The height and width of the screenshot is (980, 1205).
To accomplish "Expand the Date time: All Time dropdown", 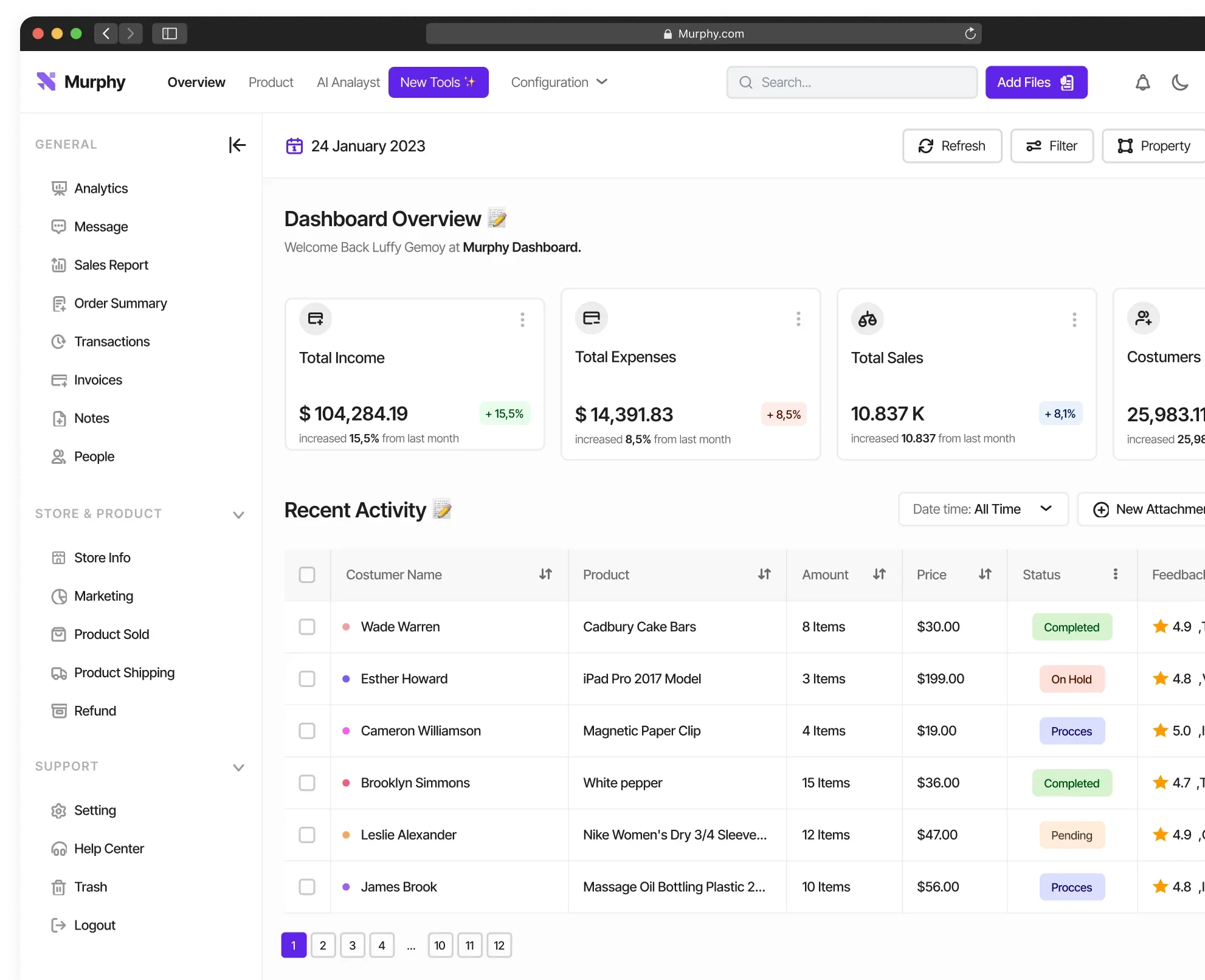I will point(983,509).
